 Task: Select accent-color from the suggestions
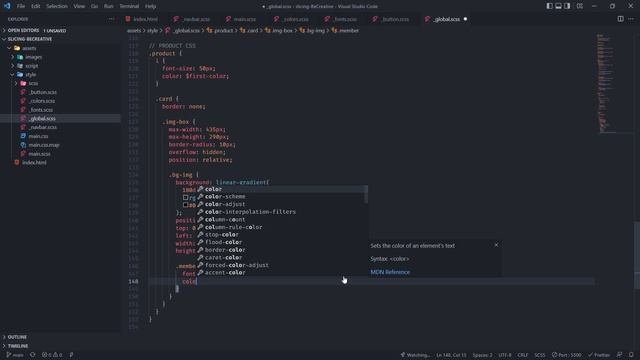pyautogui.click(x=282, y=273)
